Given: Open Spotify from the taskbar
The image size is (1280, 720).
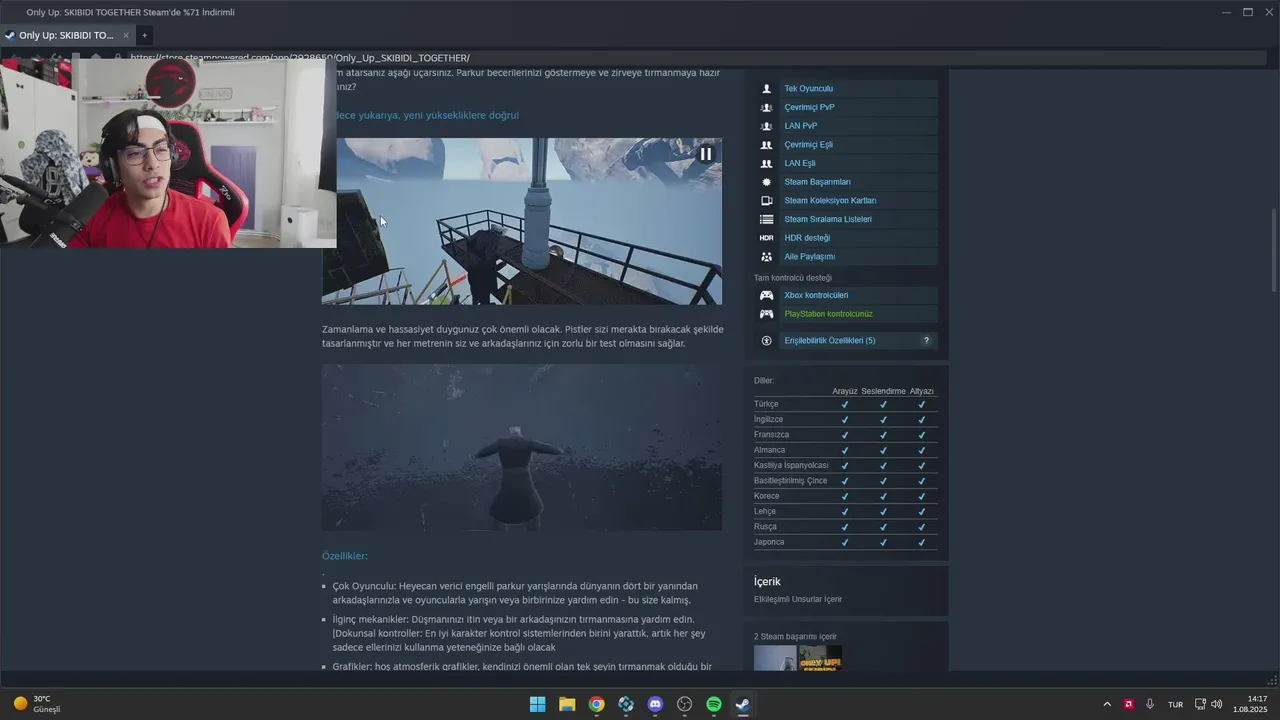Looking at the screenshot, I should [714, 704].
